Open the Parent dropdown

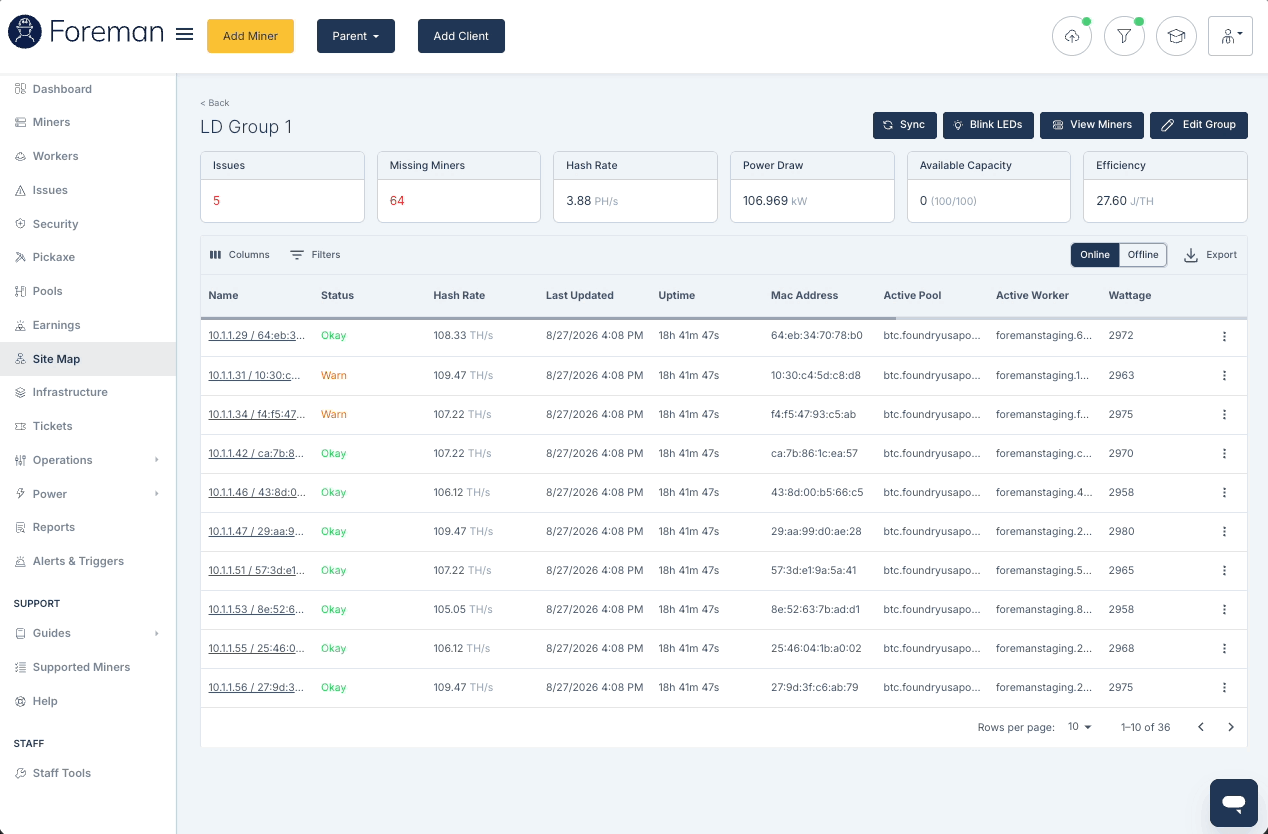(356, 36)
